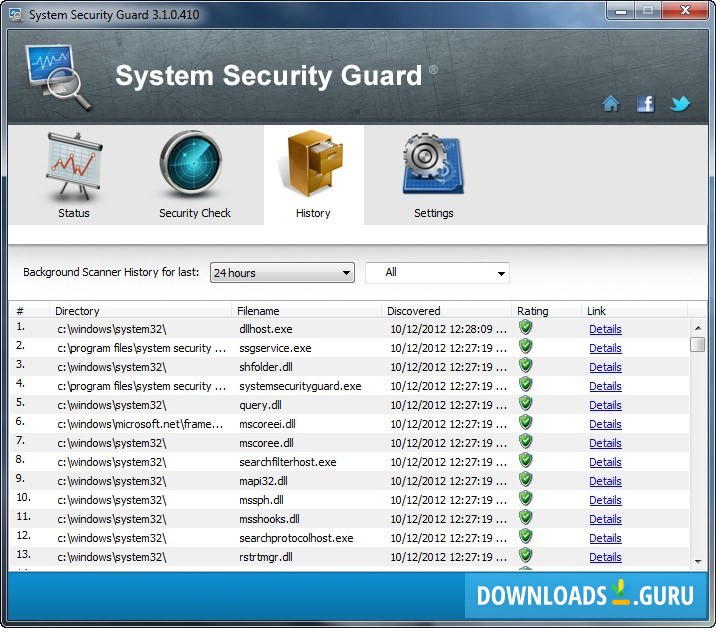This screenshot has width=716, height=628.
Task: Open Details link for rstrtmgr.dll
Action: [x=605, y=557]
